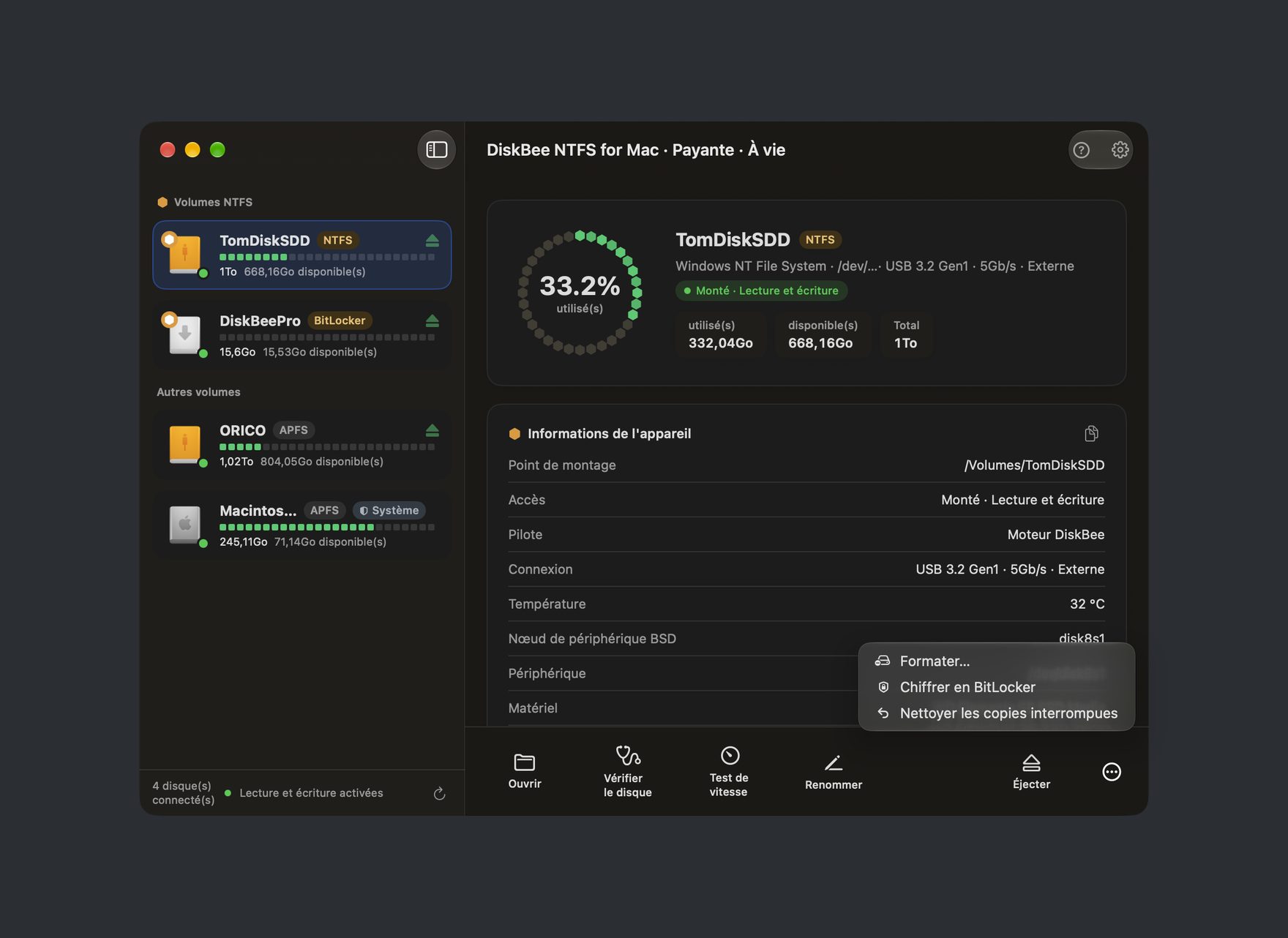Click the Système badge on Macintosh volume
This screenshot has height=938, width=1288.
(x=389, y=510)
